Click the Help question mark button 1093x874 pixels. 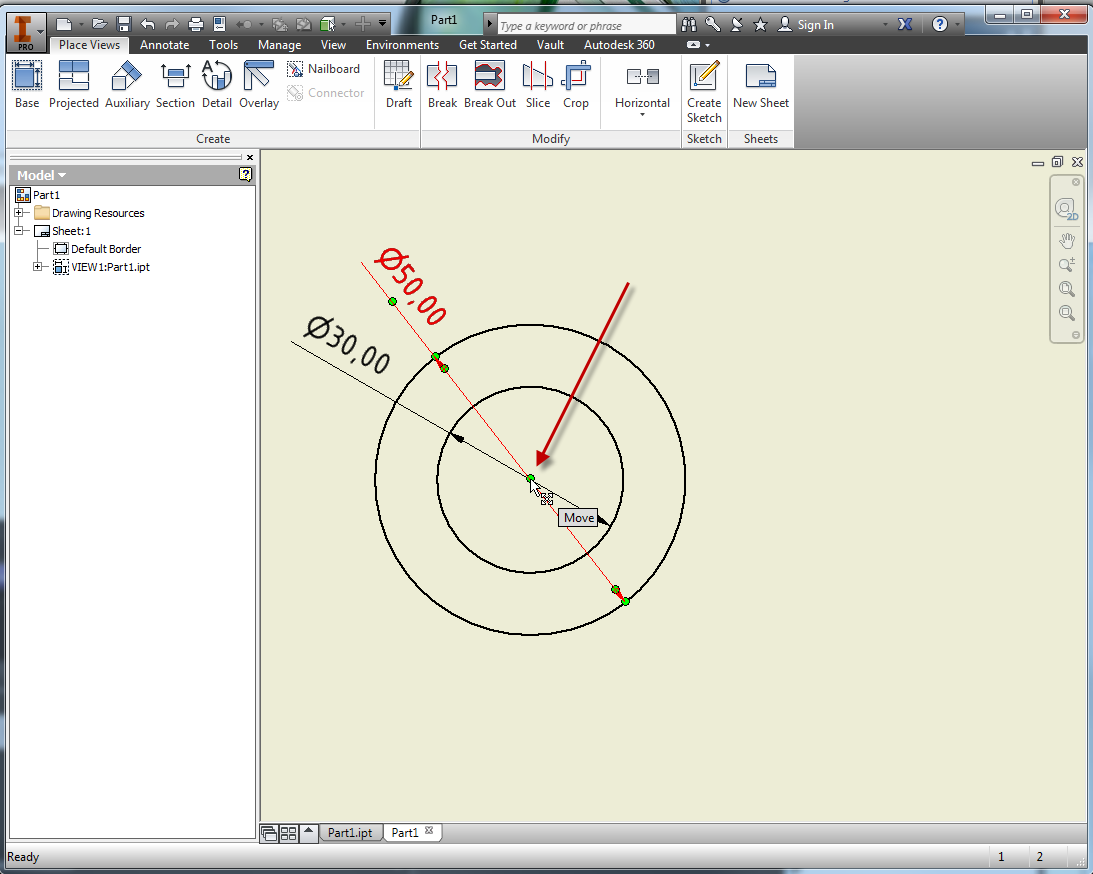pos(938,23)
